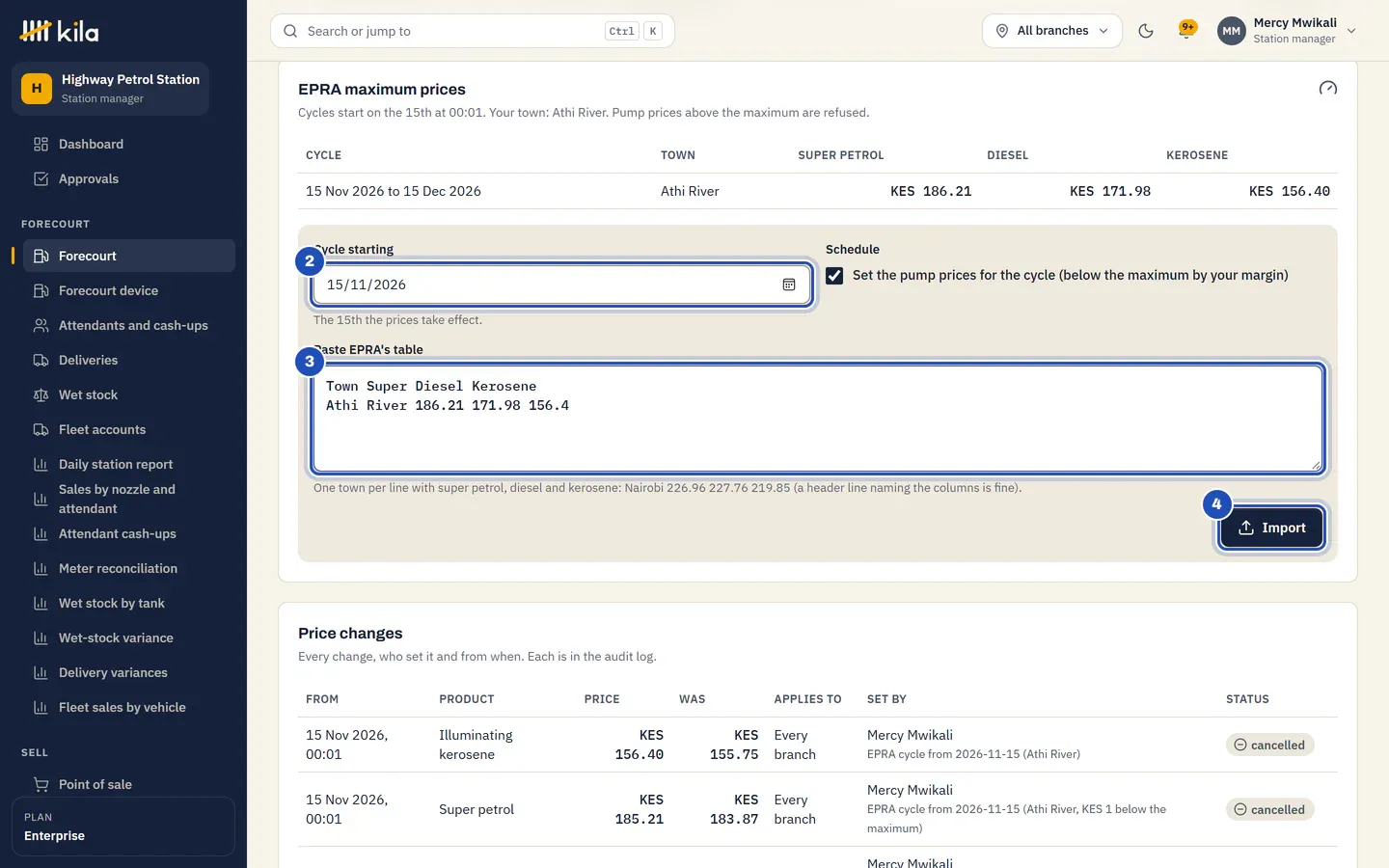Screen dimensions: 1389x868
Task: Click the Deliveries truck icon
Action: click(41, 360)
